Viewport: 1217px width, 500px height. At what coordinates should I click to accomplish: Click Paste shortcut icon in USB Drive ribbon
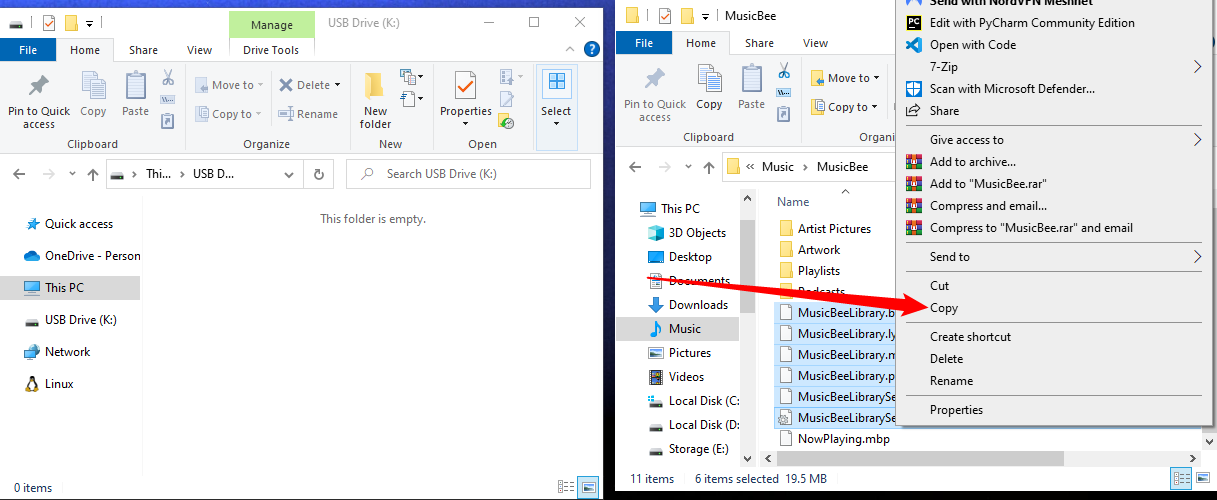click(168, 120)
